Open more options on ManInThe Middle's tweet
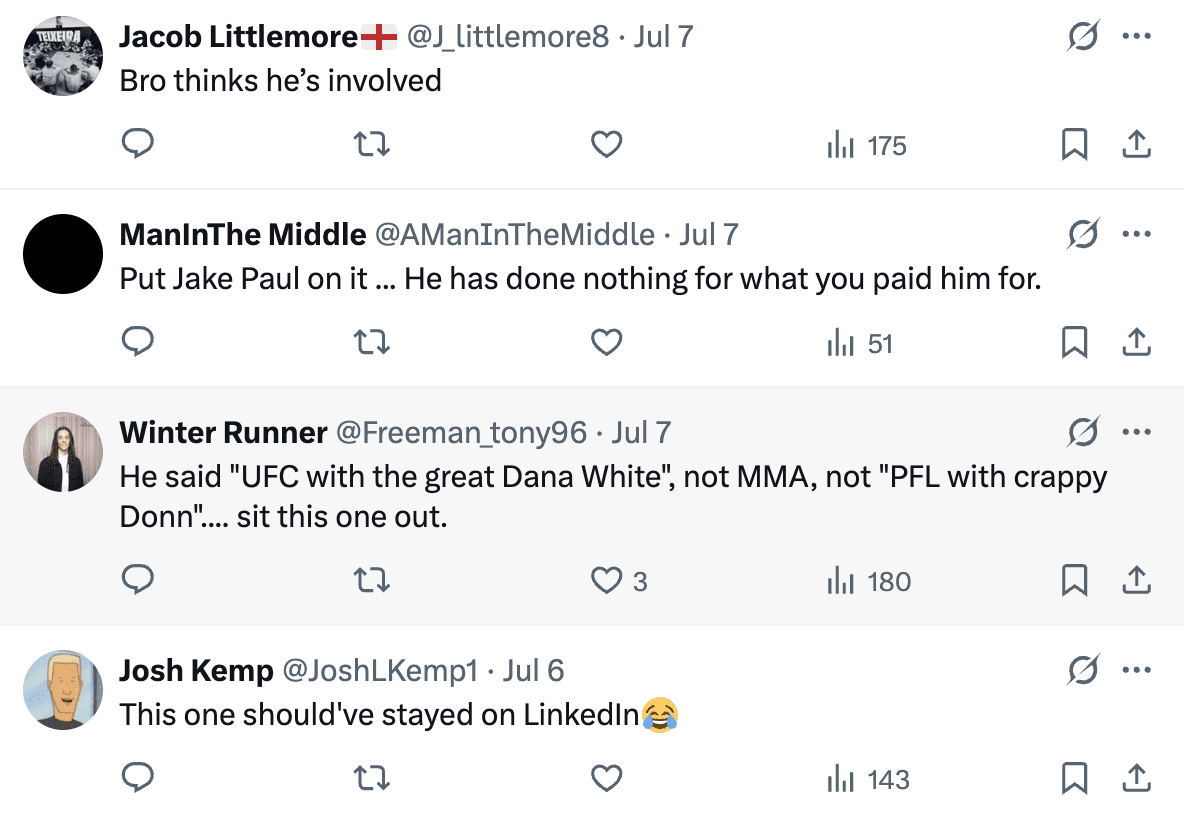Screen dimensions: 1184x822 click(1137, 235)
